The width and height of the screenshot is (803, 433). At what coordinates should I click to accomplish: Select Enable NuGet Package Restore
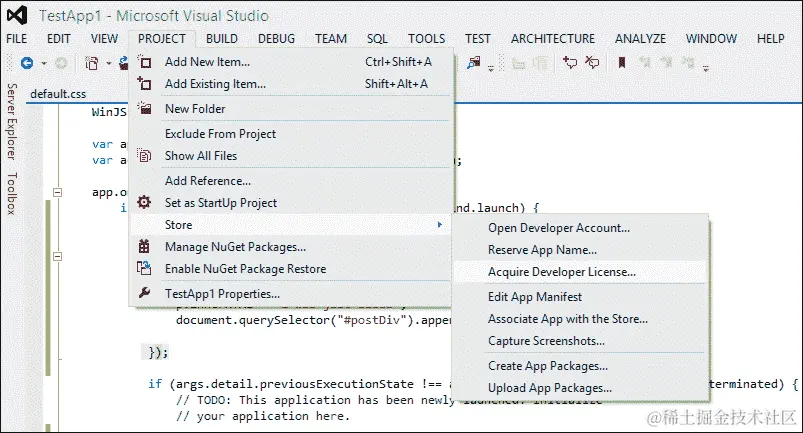click(x=290, y=269)
